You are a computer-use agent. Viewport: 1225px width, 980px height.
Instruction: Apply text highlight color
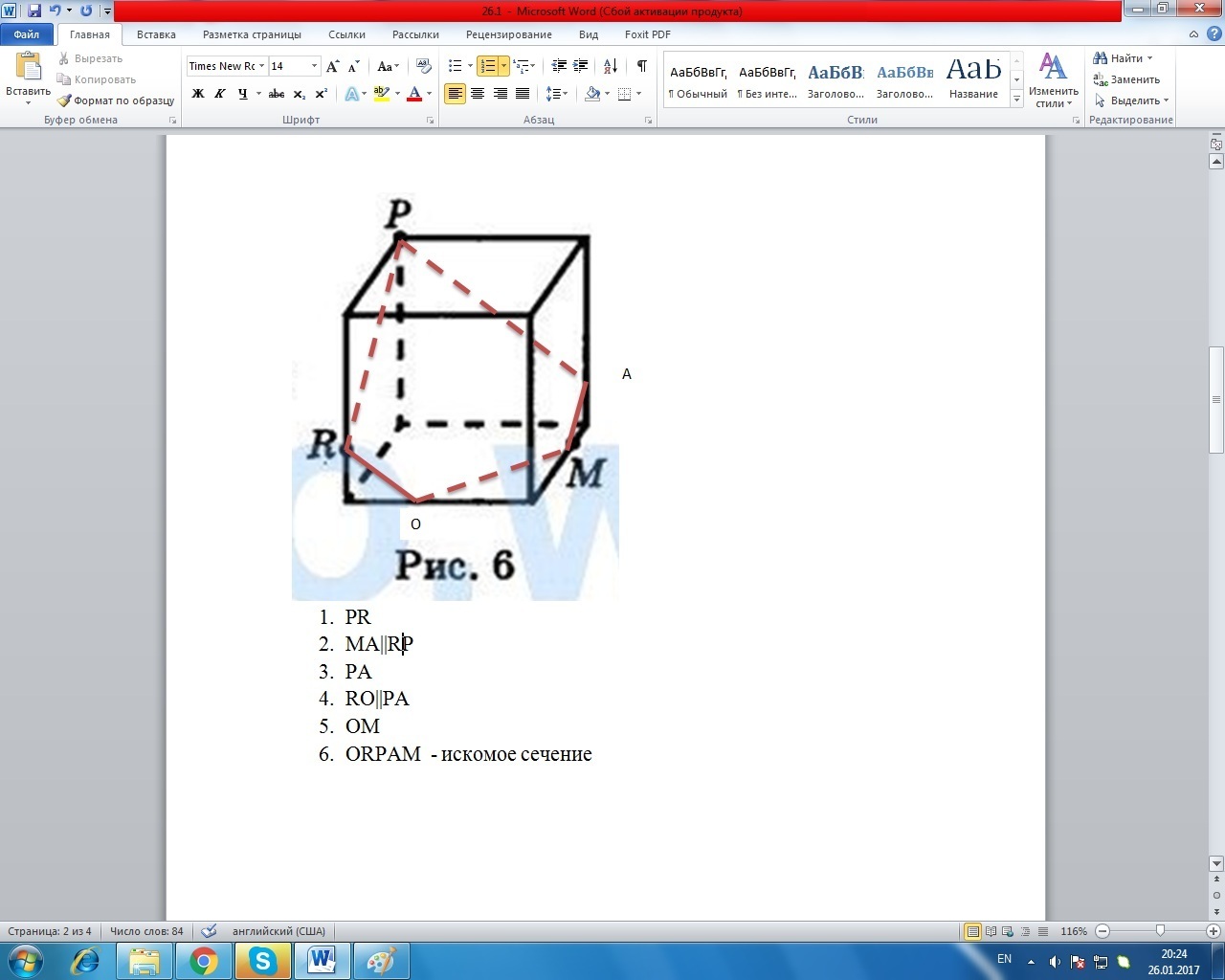(x=379, y=94)
